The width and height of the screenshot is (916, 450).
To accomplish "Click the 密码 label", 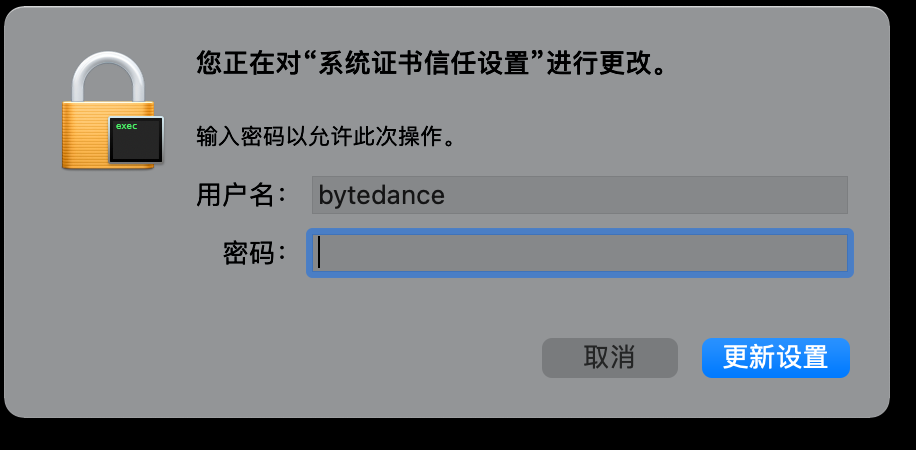I will tap(255, 254).
